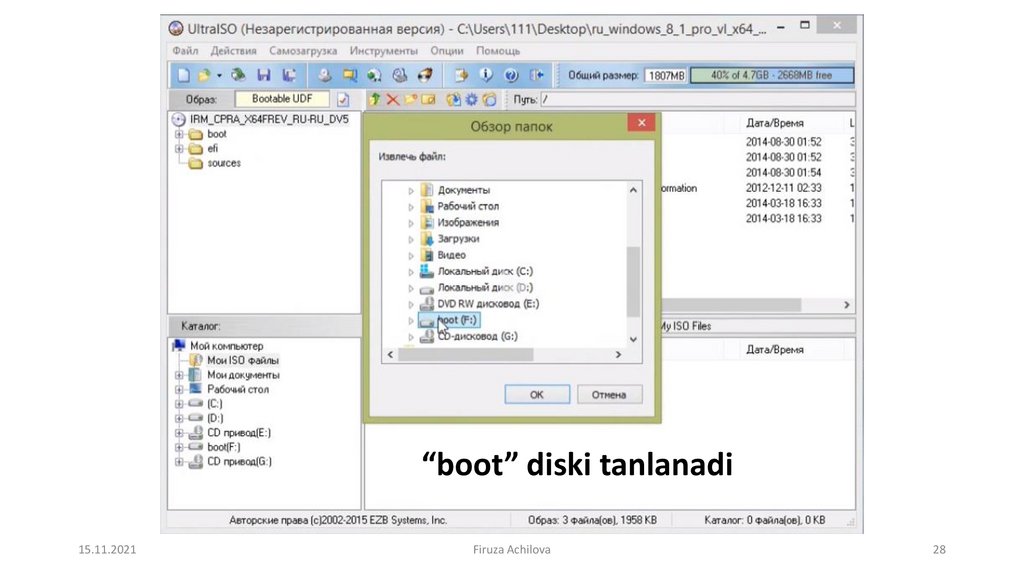Click the red X delete icon
The width and height of the screenshot is (1024, 576).
click(393, 100)
